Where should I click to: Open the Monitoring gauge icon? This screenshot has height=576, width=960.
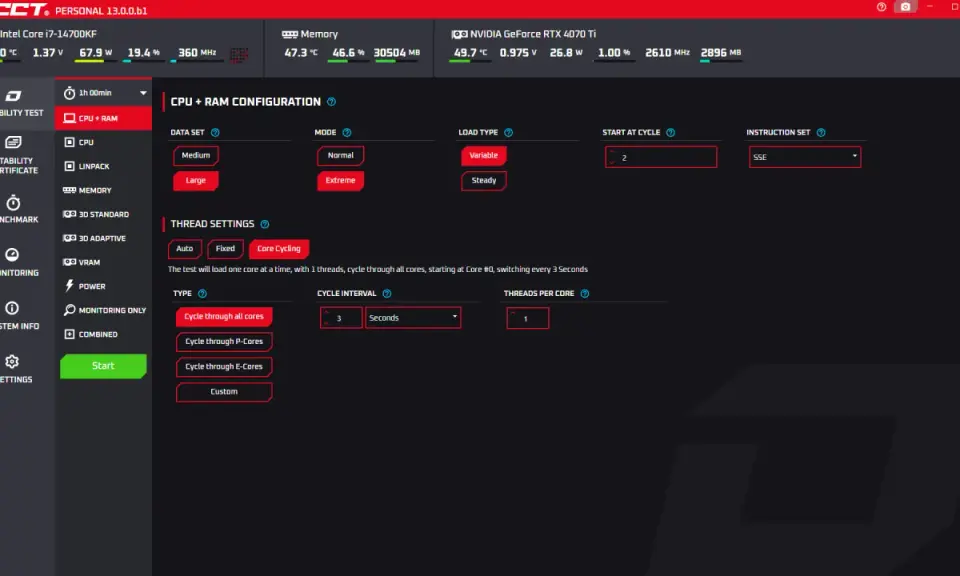pyautogui.click(x=12, y=255)
